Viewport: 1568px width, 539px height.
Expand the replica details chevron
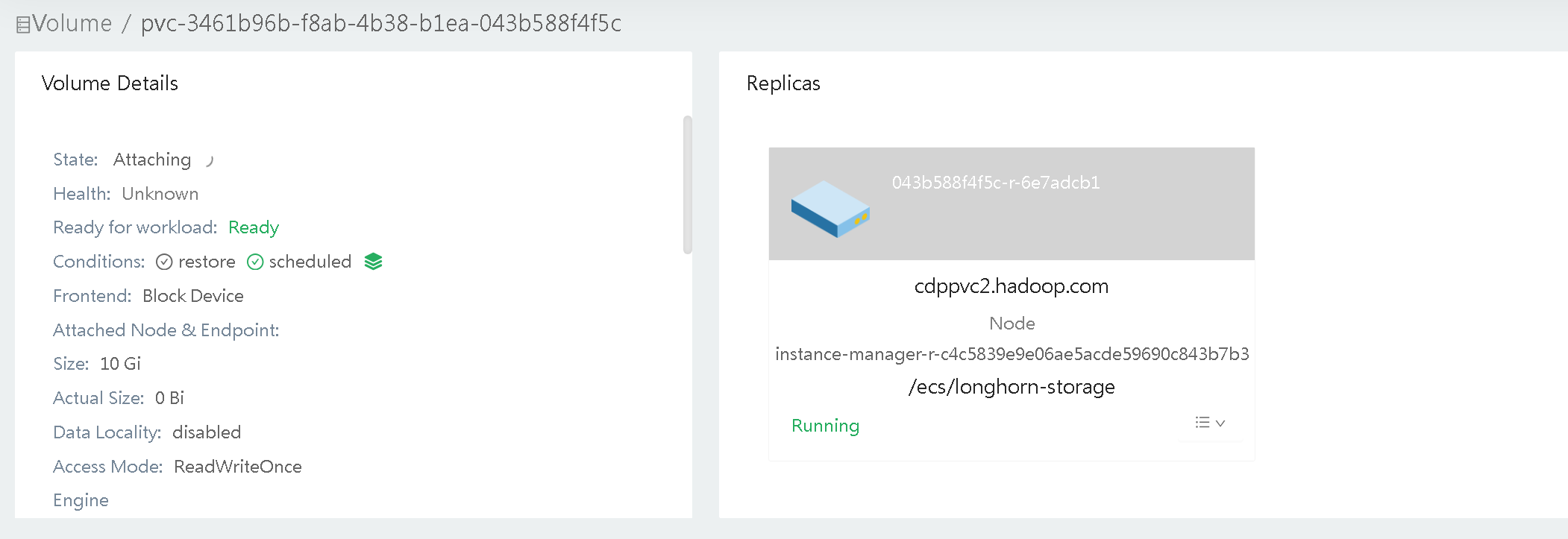pyautogui.click(x=1220, y=423)
